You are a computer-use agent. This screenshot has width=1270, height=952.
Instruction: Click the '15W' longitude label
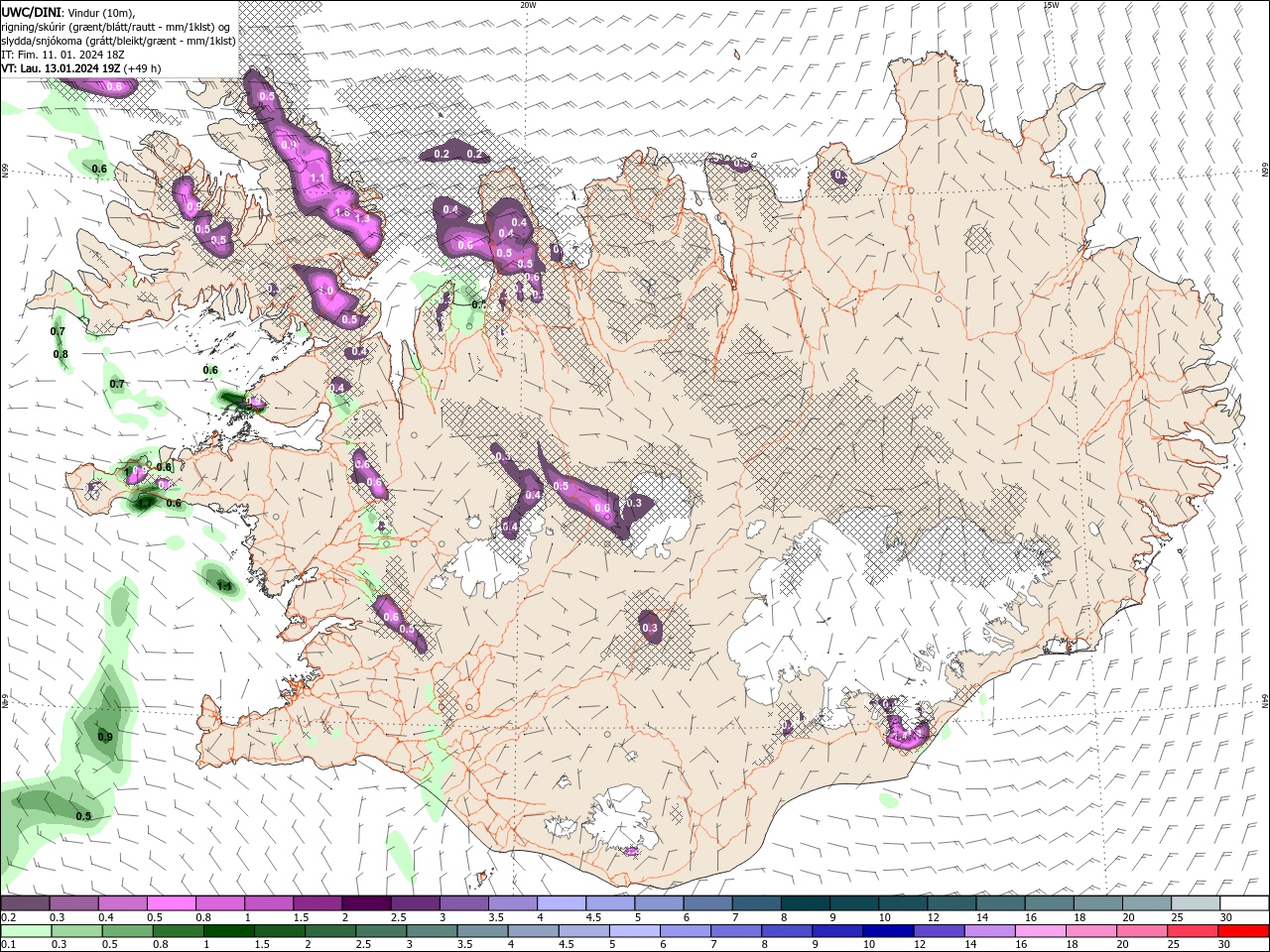(1050, 5)
